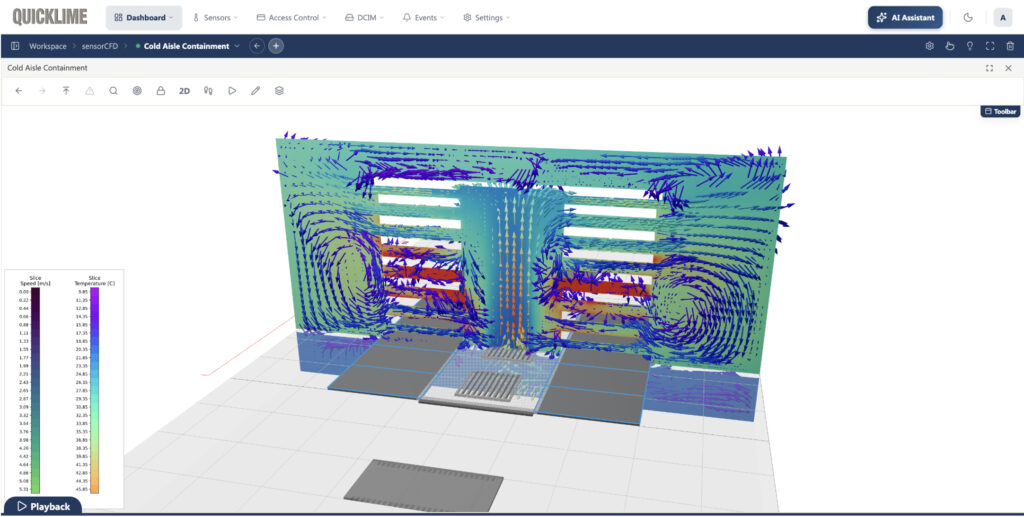The image size is (1024, 517).
Task: Switch the view to 2D mode
Action: click(184, 91)
